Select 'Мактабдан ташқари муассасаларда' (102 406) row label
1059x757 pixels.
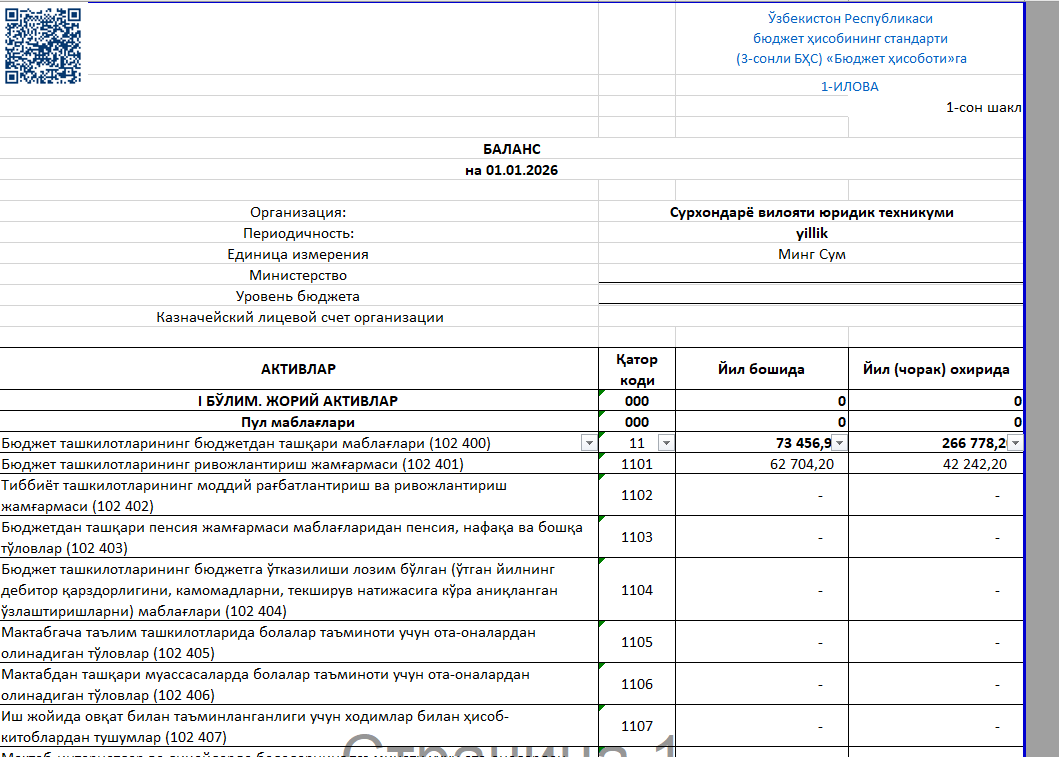coord(299,684)
